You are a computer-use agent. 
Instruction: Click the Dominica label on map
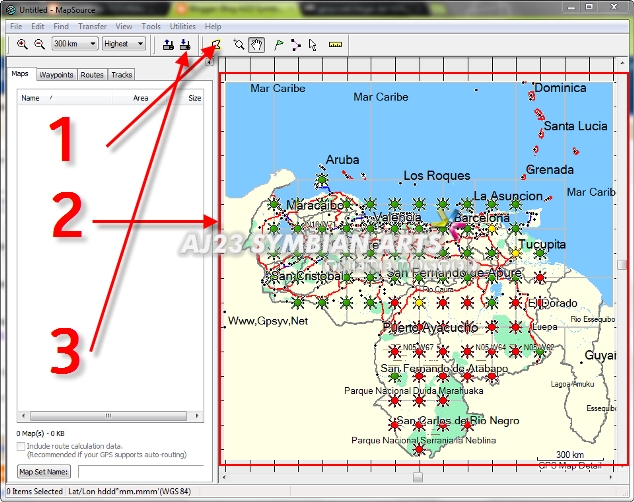[560, 88]
